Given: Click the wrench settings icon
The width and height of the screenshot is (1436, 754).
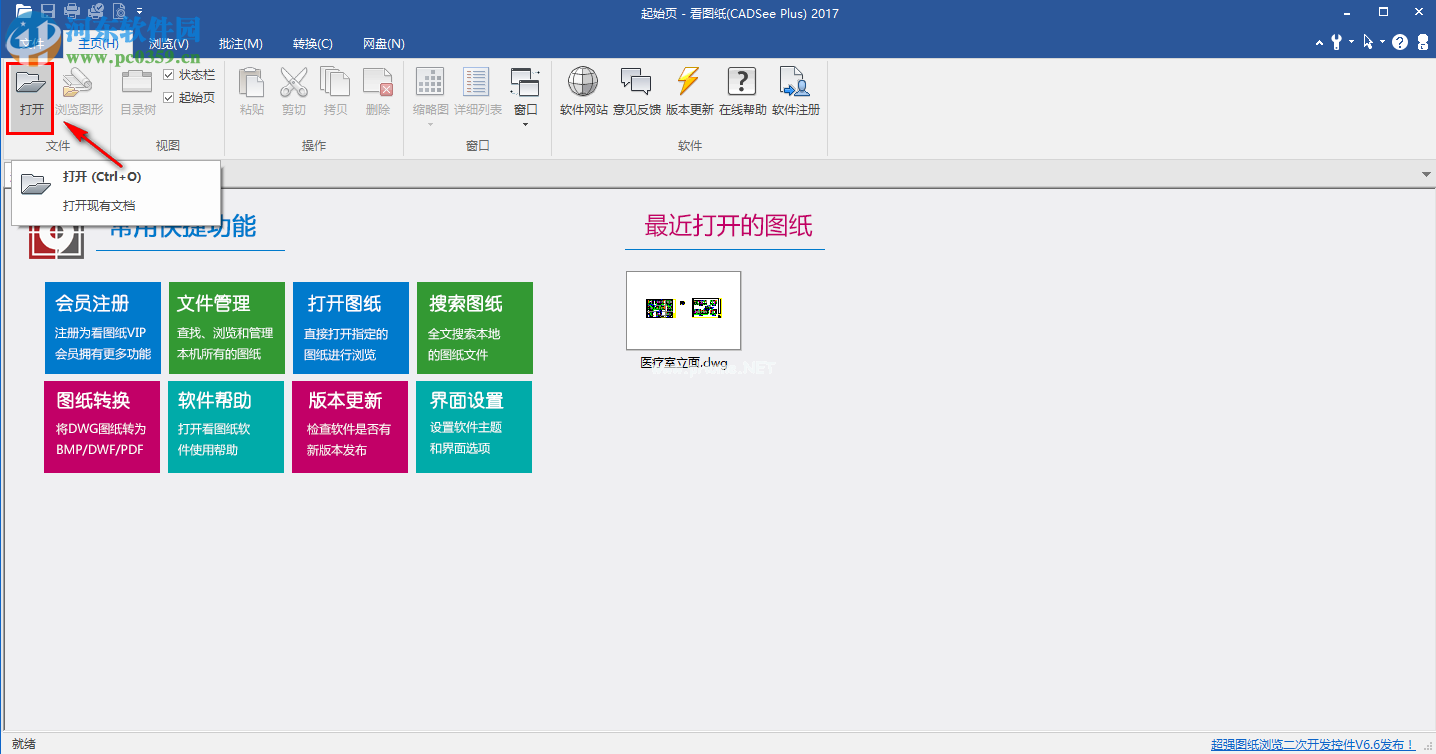Looking at the screenshot, I should (1337, 43).
